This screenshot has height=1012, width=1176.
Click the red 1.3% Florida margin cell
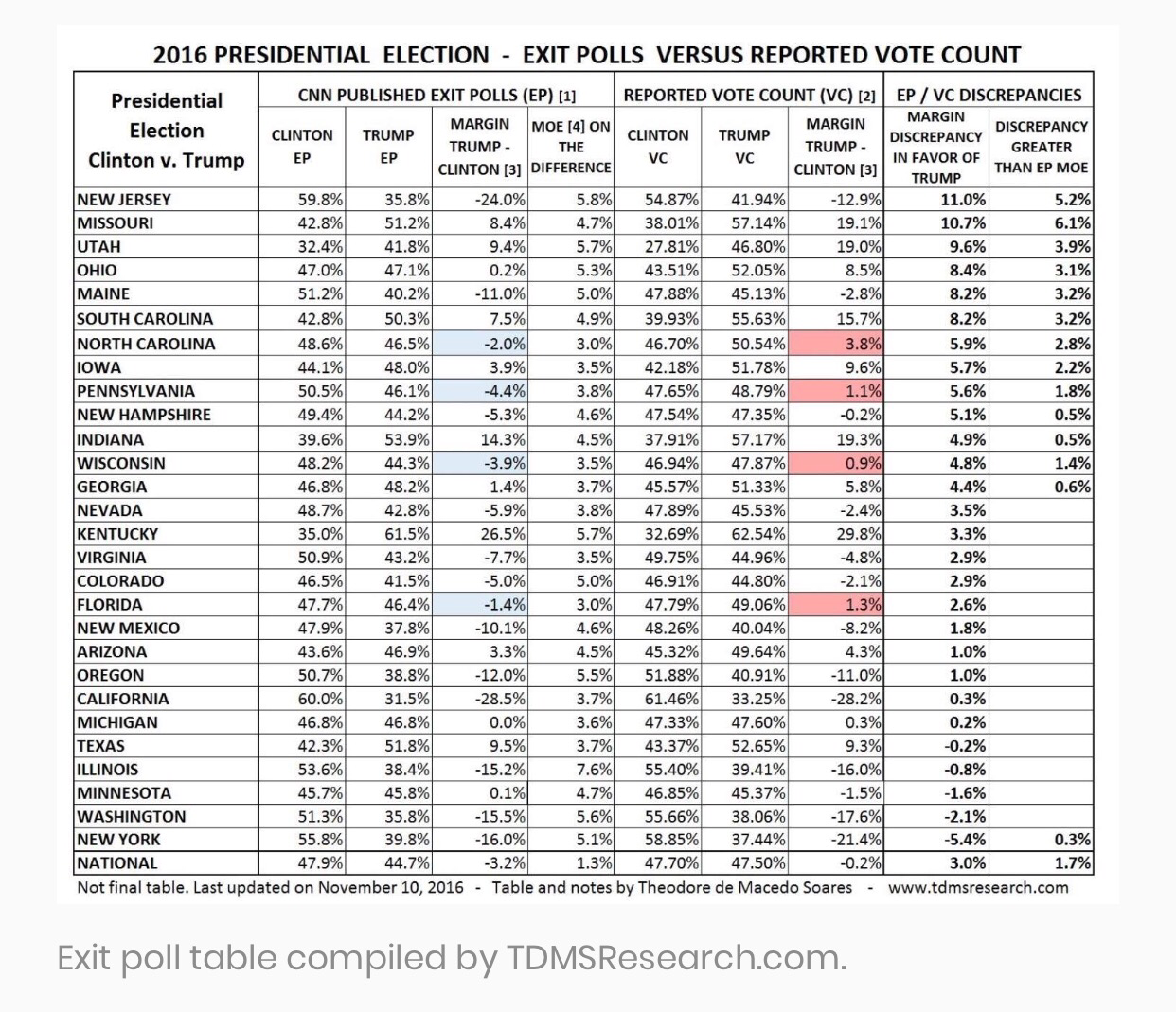[x=837, y=604]
